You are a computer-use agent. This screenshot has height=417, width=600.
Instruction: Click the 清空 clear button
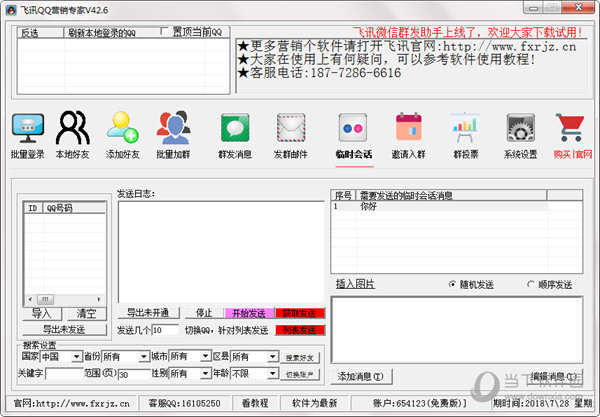(86, 314)
